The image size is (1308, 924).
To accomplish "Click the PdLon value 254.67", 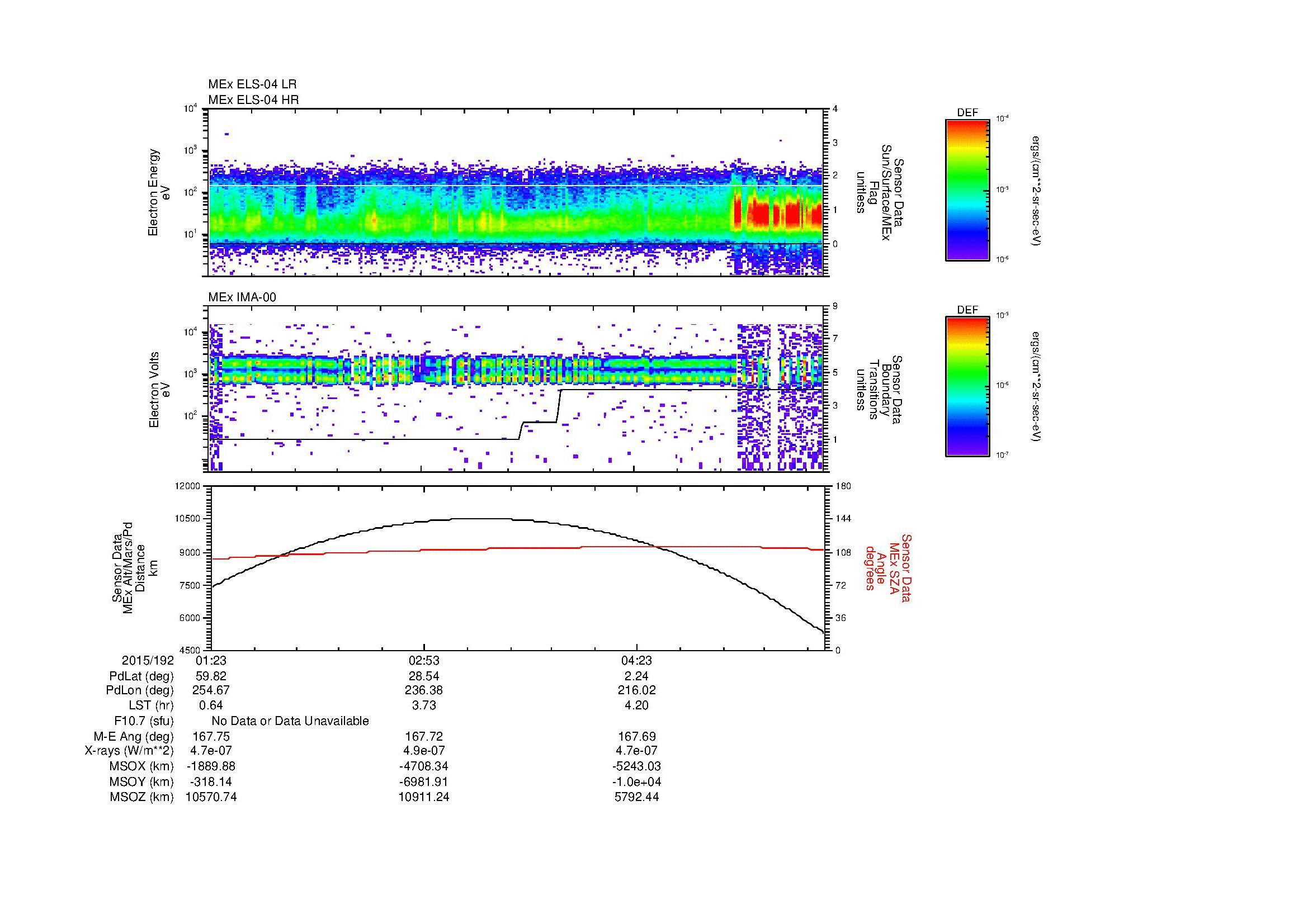I will click(x=211, y=690).
